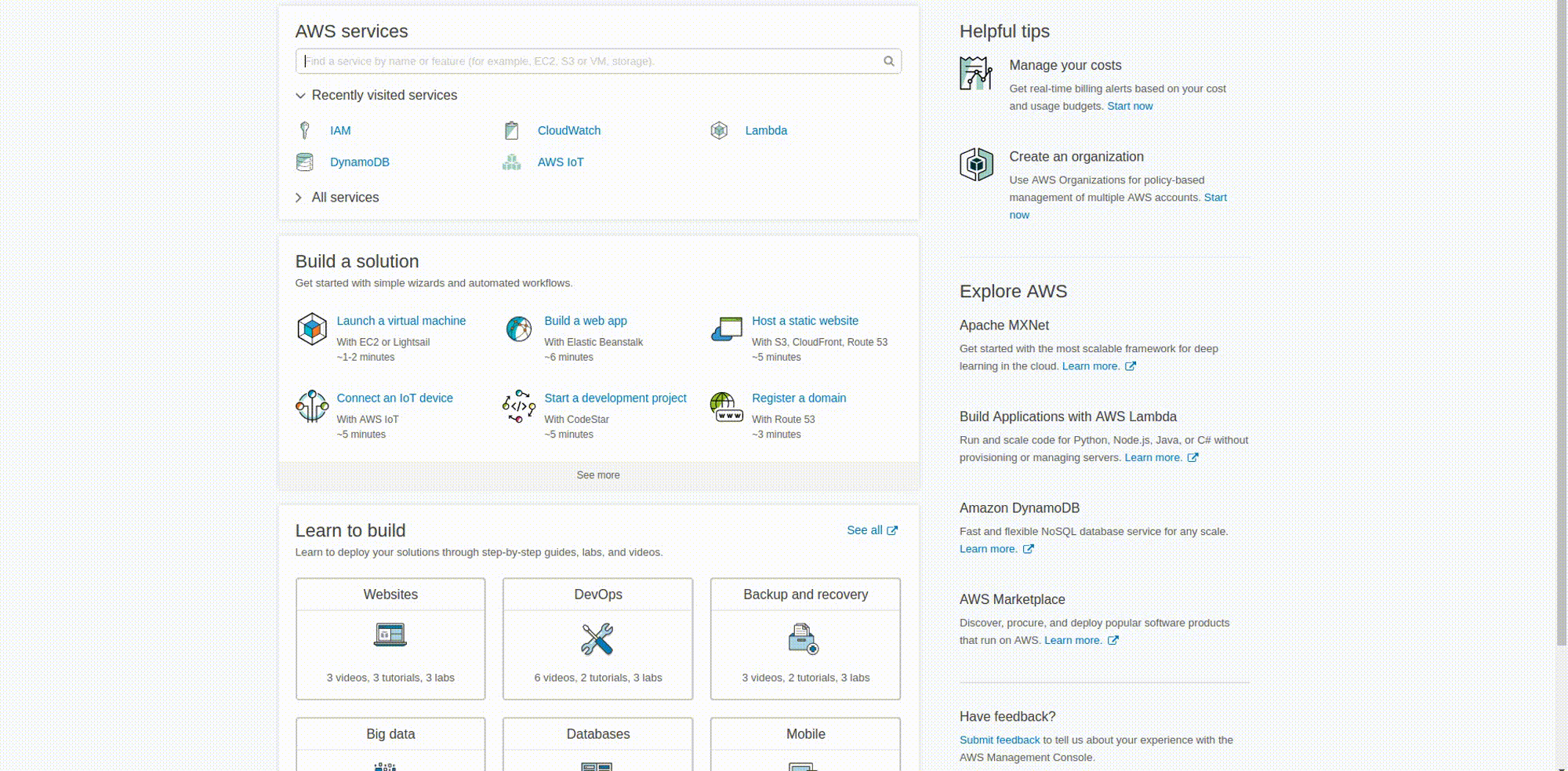
Task: Open Host a static website wizard
Action: tap(805, 321)
